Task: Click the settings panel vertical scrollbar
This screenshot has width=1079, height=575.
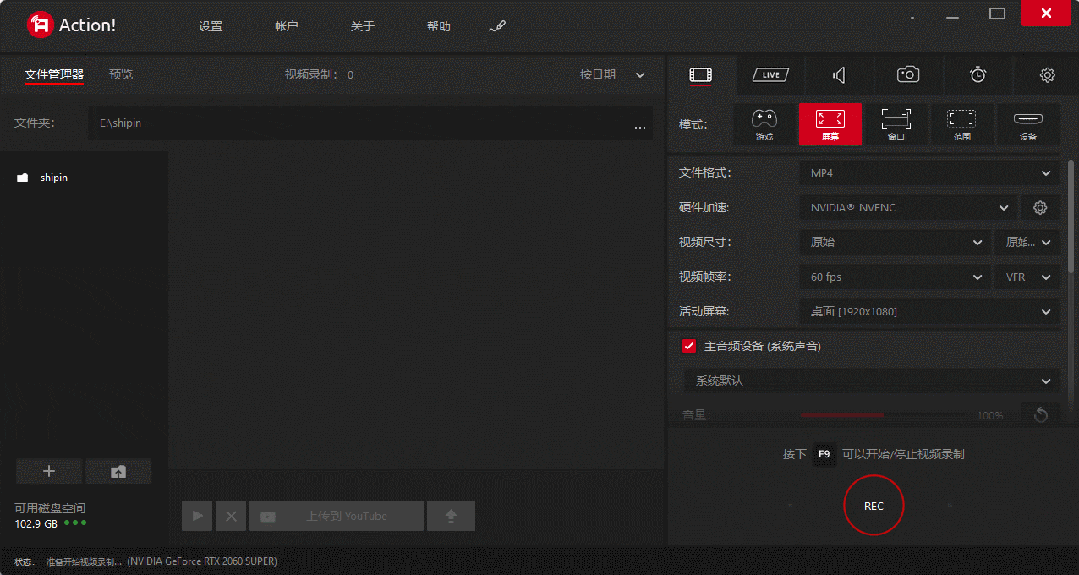Action: click(1070, 215)
